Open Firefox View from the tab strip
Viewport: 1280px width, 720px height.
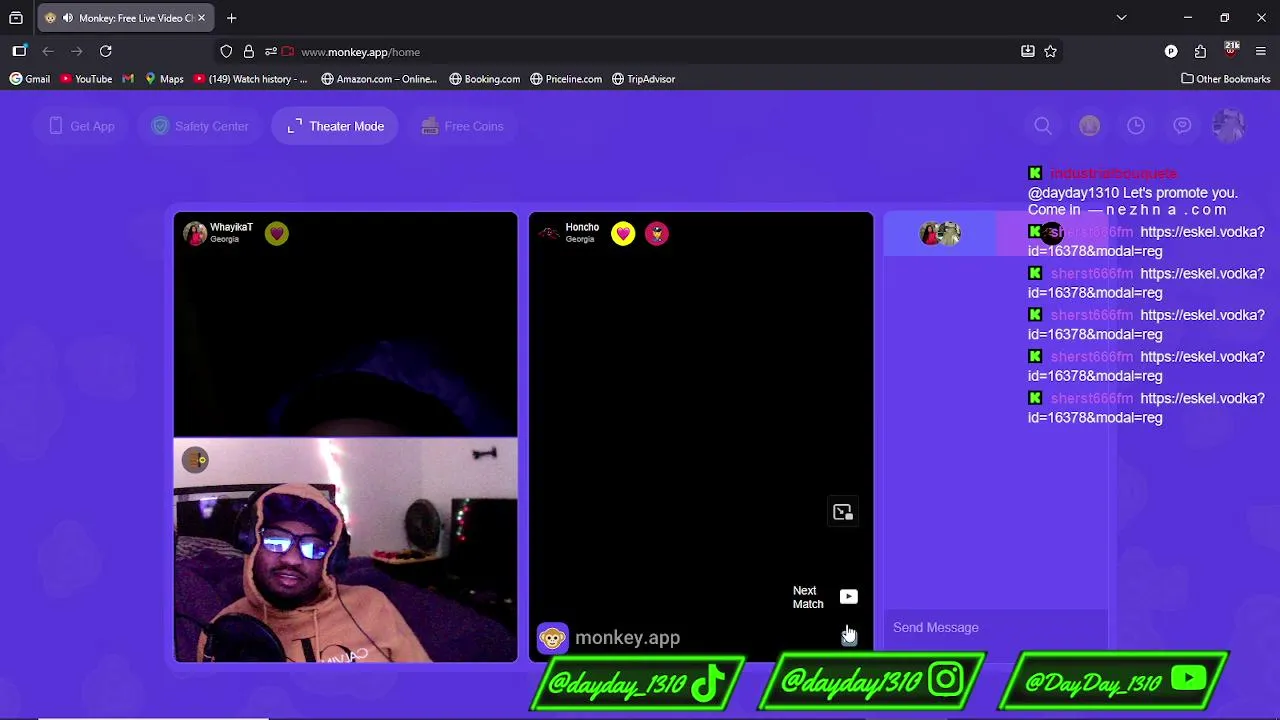(16, 18)
